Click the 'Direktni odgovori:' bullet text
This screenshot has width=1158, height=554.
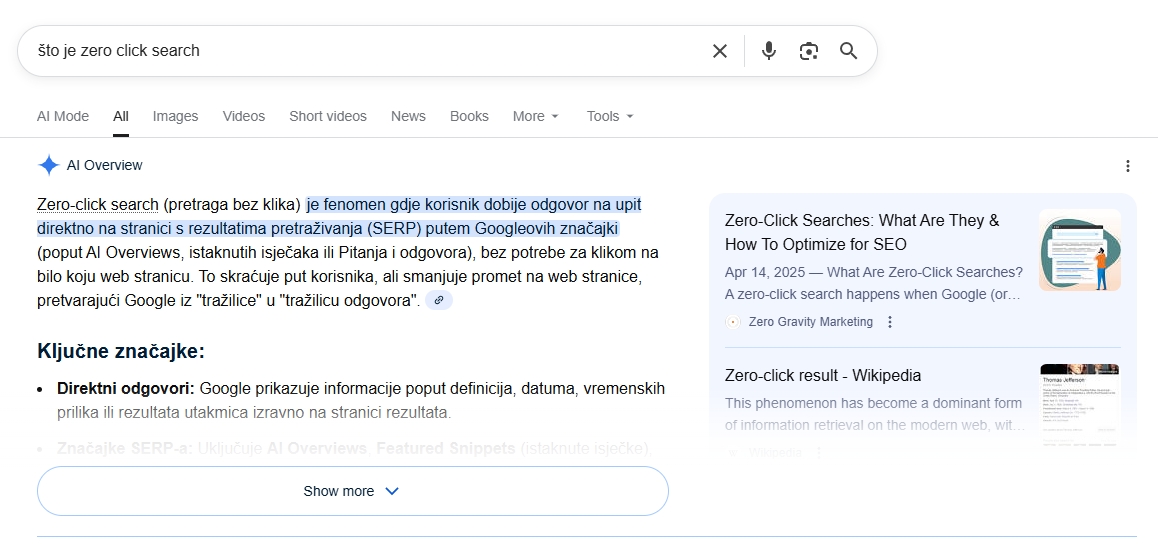click(126, 389)
